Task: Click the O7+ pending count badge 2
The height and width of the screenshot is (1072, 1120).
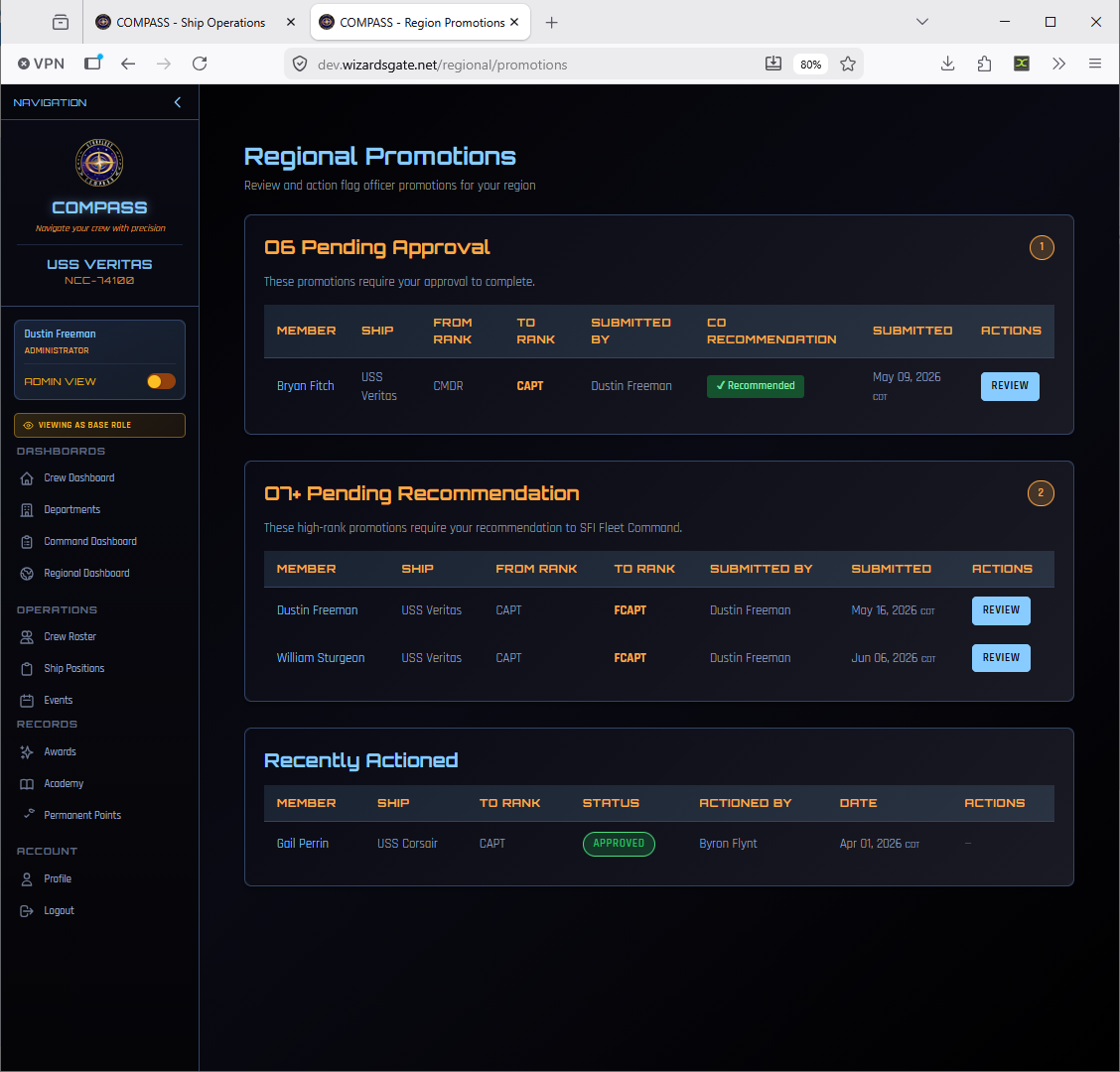Action: [1041, 492]
